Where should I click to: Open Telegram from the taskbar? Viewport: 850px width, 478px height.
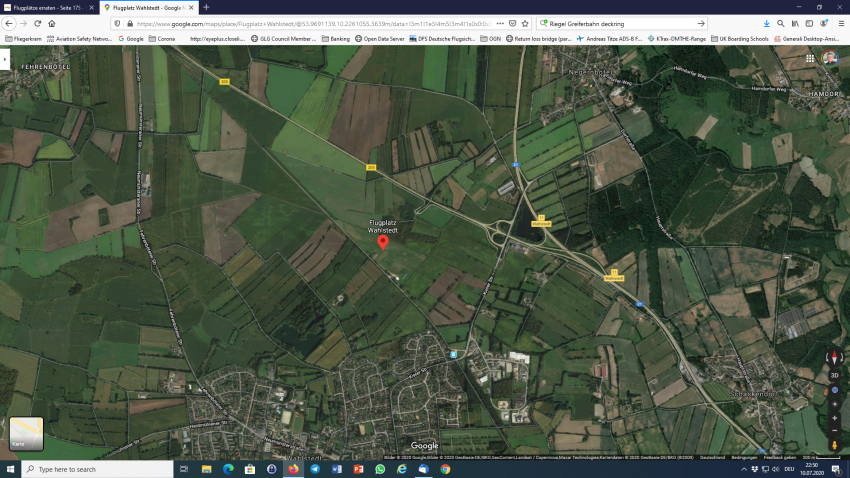(x=315, y=469)
